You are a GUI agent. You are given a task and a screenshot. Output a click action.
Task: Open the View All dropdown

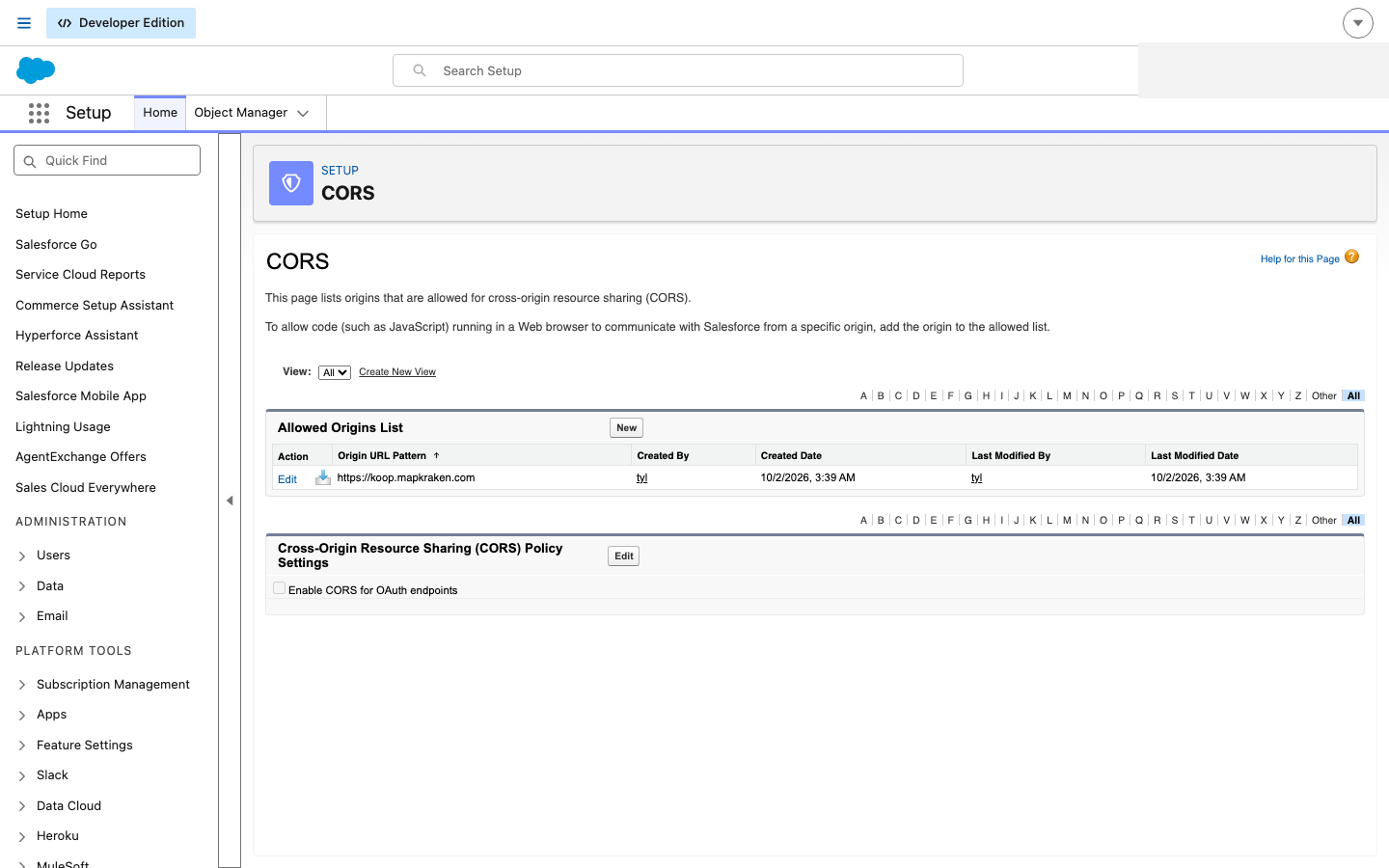335,372
